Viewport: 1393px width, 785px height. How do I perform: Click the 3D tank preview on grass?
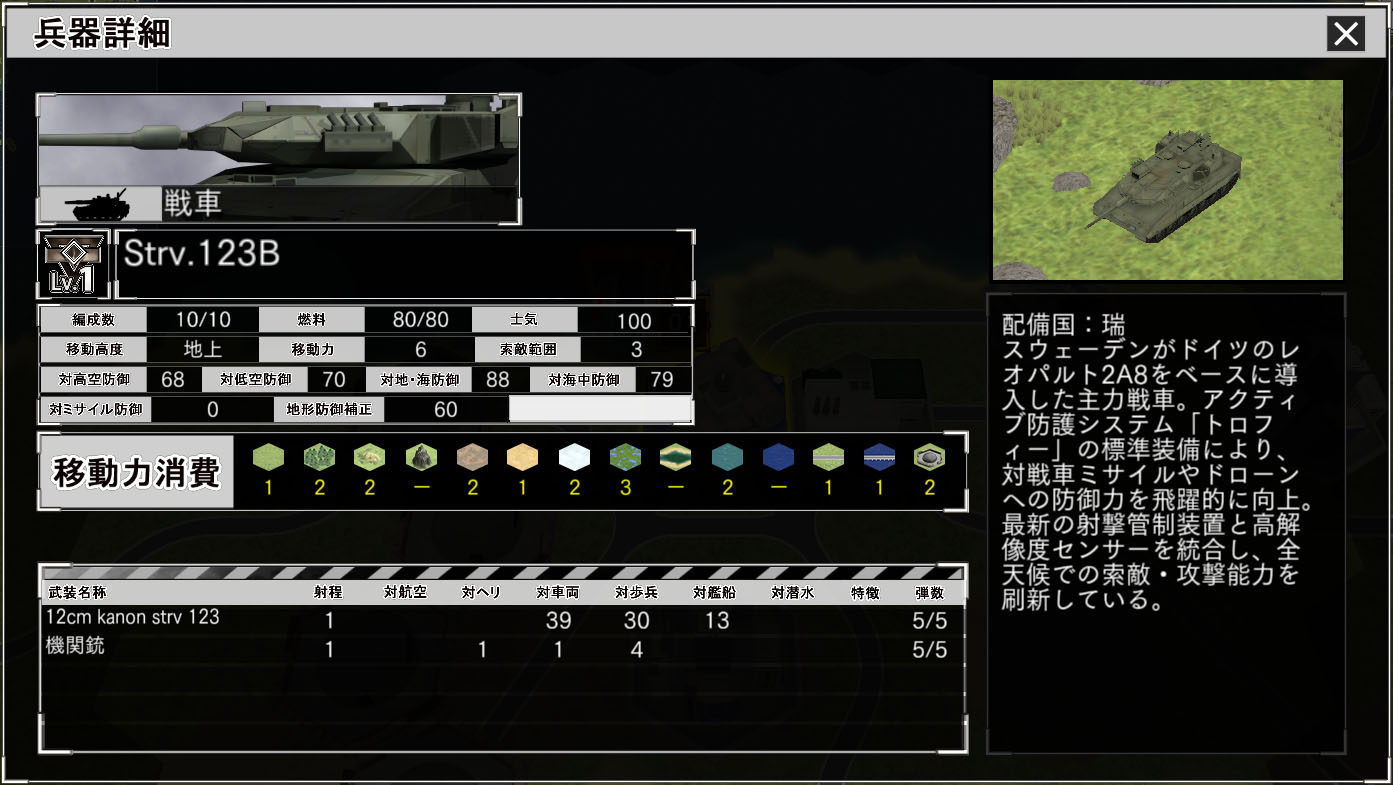pyautogui.click(x=1168, y=180)
